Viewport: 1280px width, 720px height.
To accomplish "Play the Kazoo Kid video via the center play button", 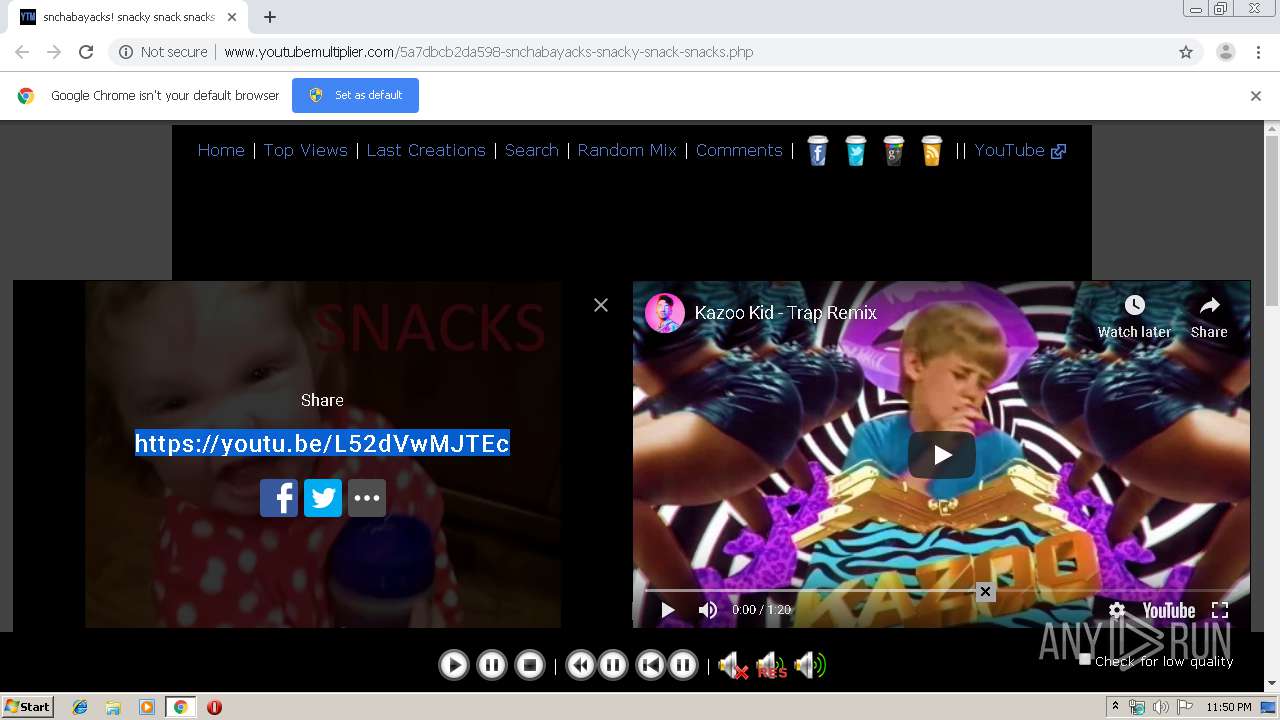I will coord(942,455).
